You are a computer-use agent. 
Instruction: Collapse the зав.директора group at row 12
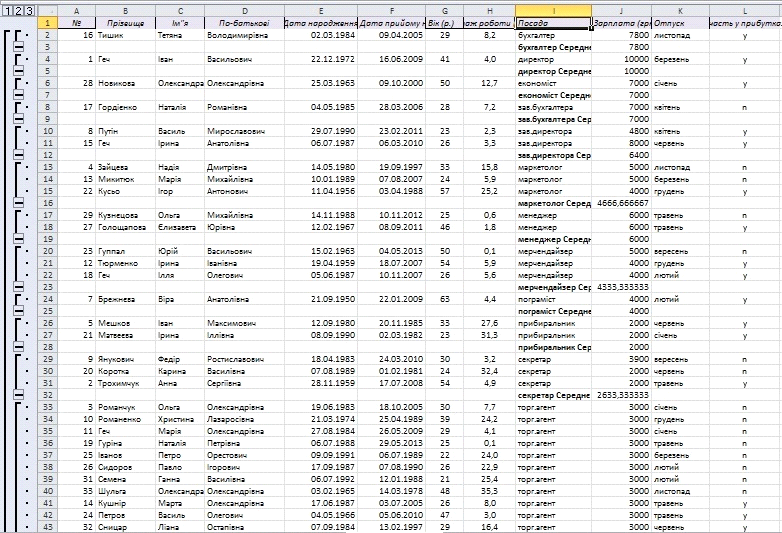18,155
